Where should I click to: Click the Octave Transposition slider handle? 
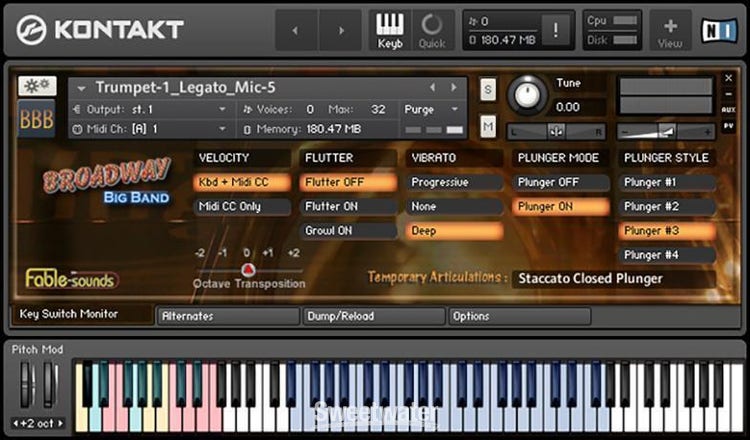[x=248, y=270]
